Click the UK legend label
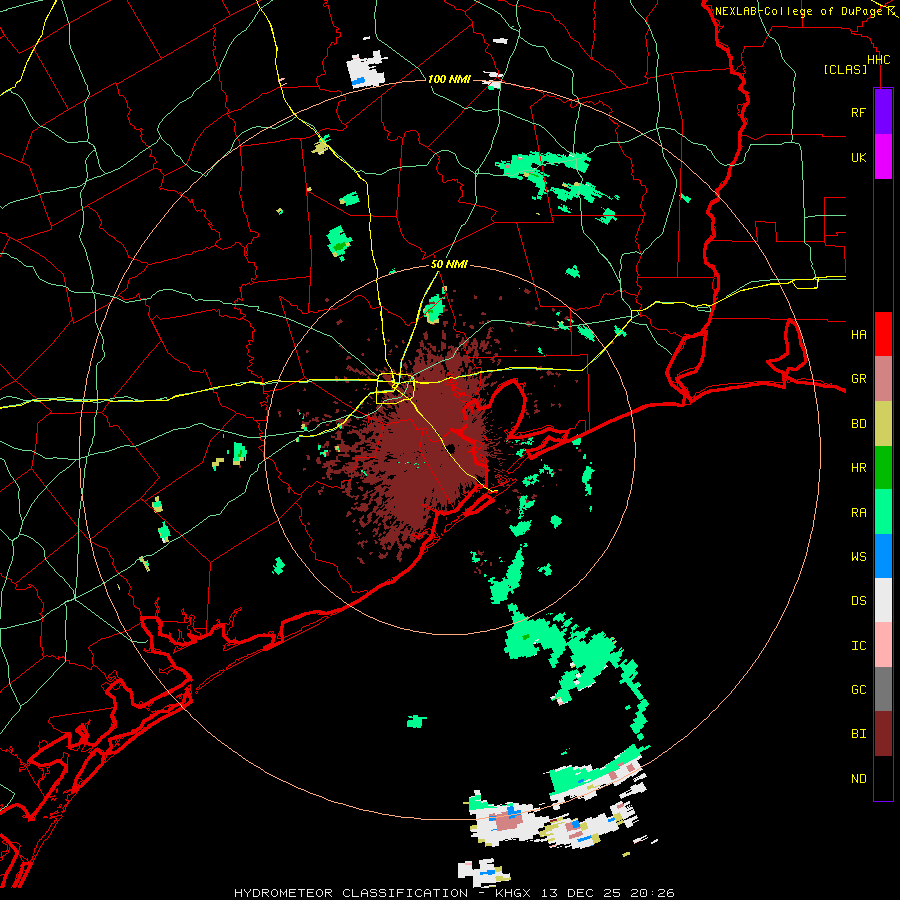Screen dimensions: 900x900 point(858,157)
